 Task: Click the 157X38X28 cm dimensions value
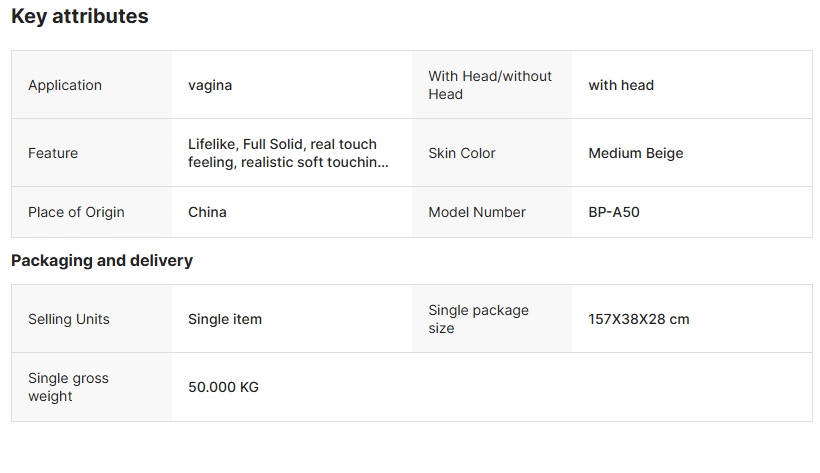click(x=639, y=319)
